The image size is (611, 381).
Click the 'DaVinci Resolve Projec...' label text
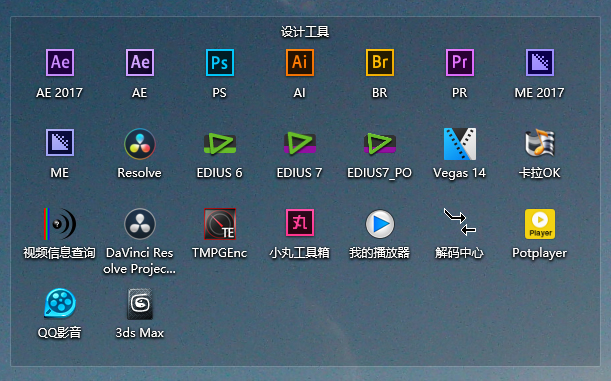coord(140,261)
